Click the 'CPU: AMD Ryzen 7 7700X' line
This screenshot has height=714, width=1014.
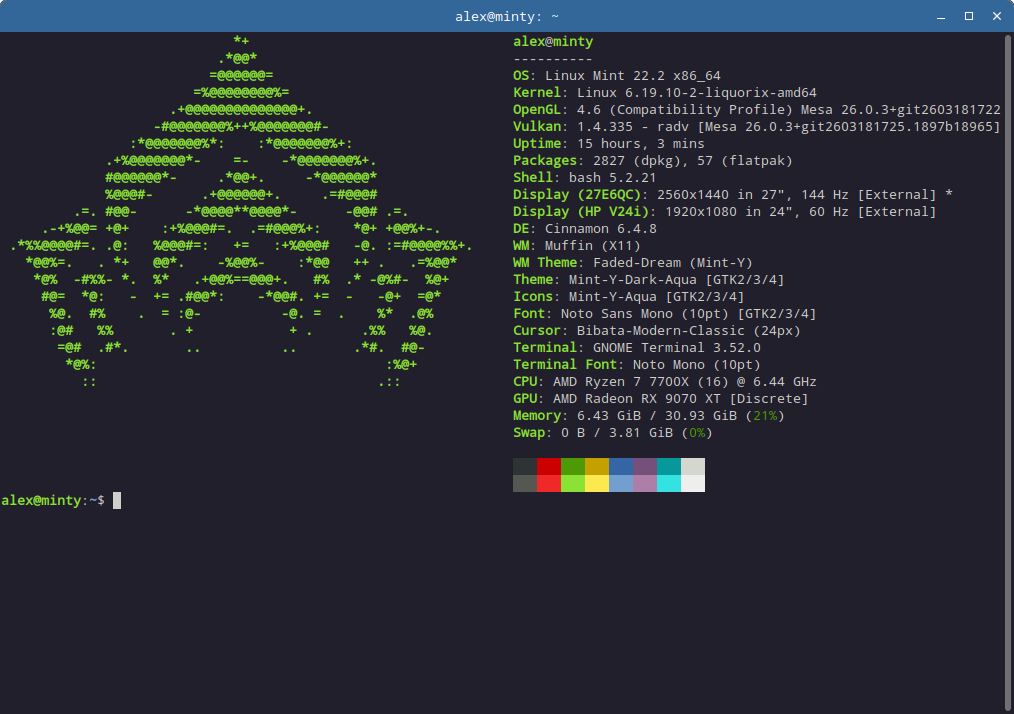pos(665,382)
